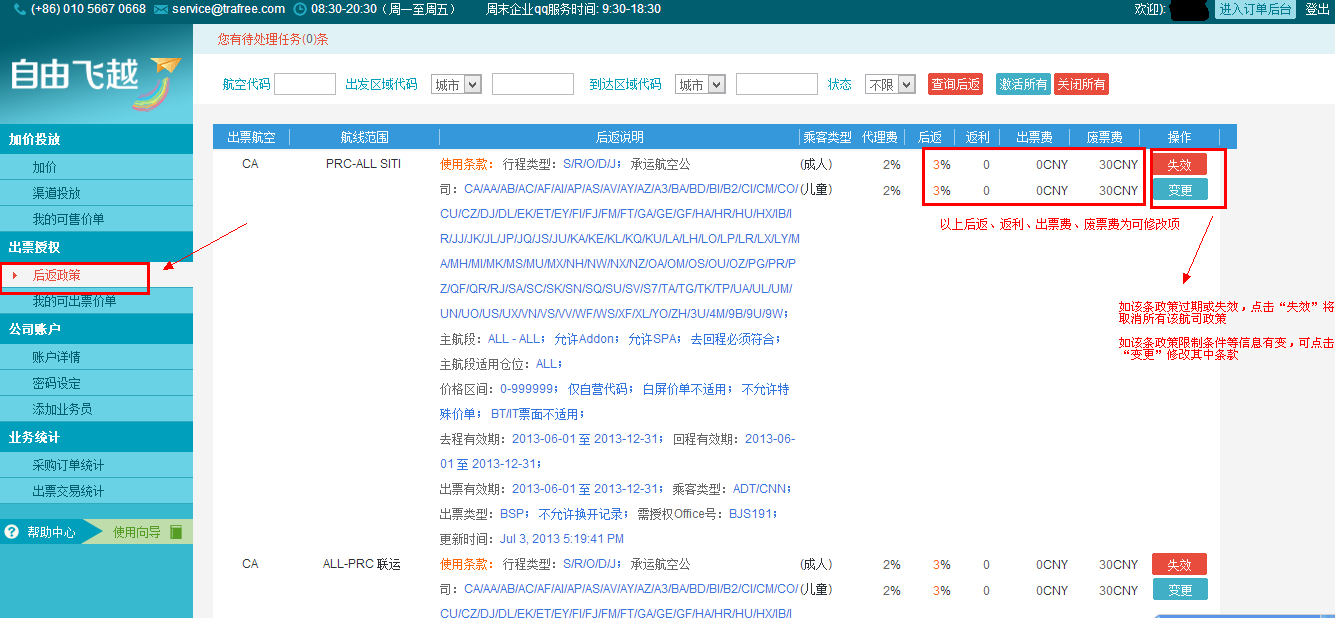The width and height of the screenshot is (1335, 618).
Task: Open 采购订单统计 in the sidebar
Action: [68, 465]
